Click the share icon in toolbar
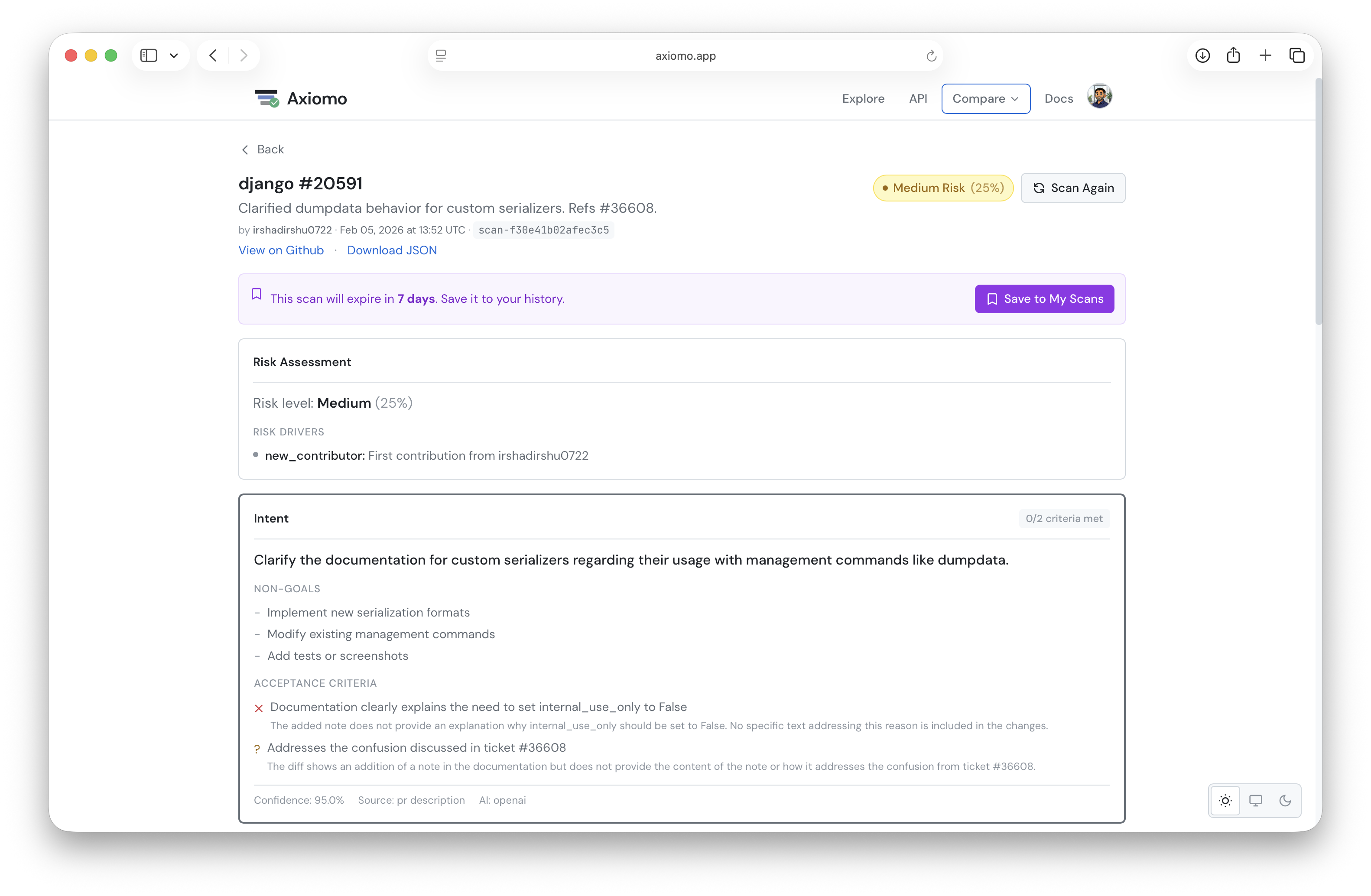Image resolution: width=1371 pixels, height=896 pixels. (x=1233, y=55)
